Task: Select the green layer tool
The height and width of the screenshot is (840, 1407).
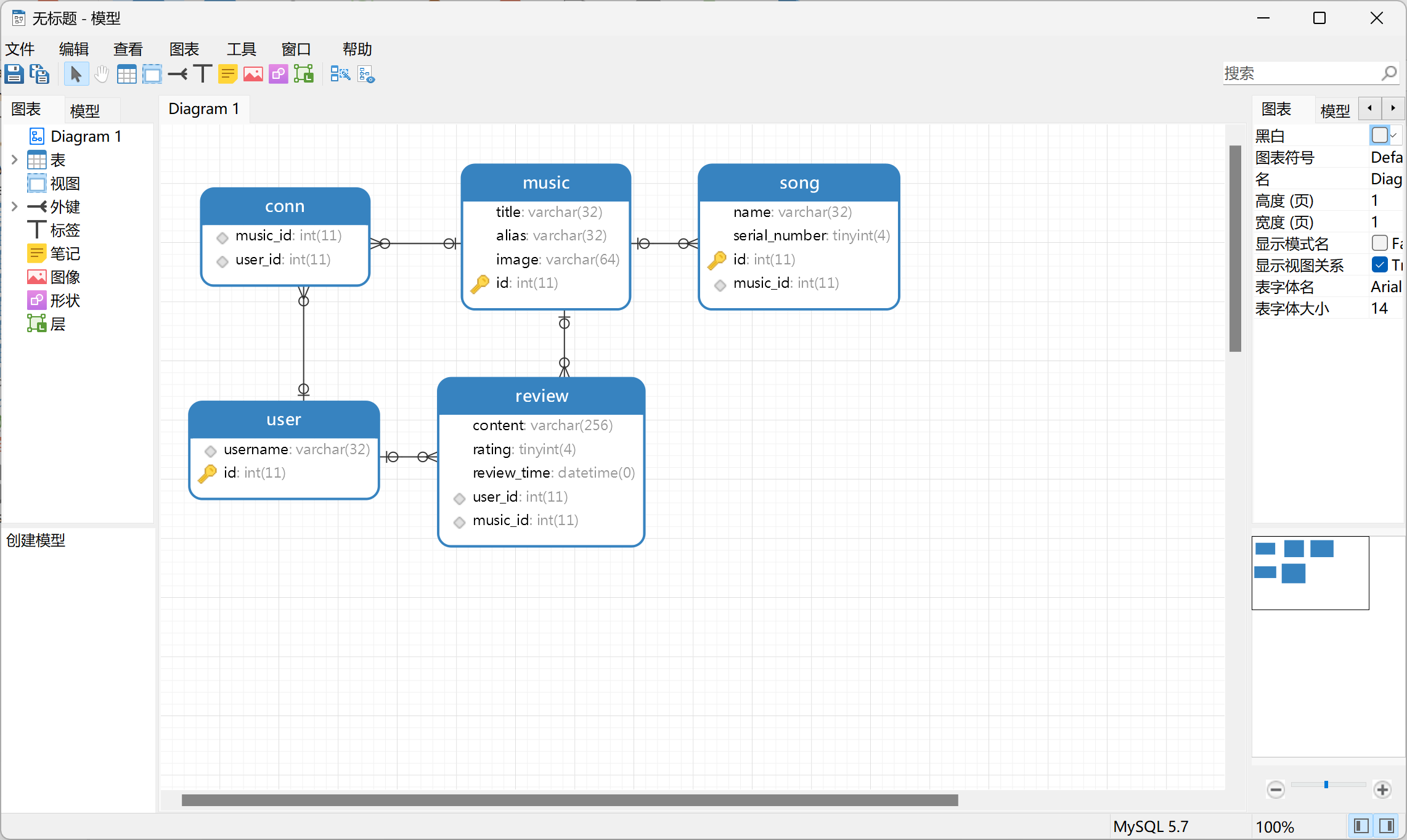Action: (x=304, y=74)
